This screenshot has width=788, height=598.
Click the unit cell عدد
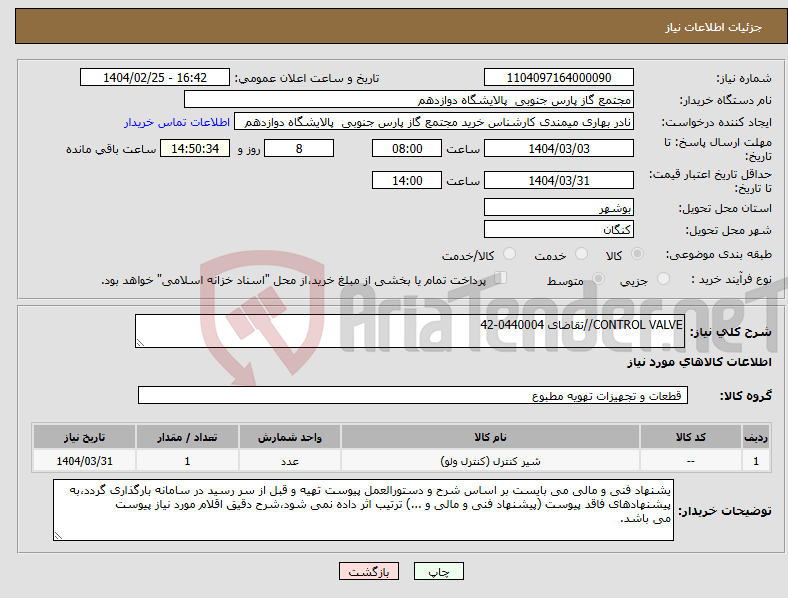tap(290, 461)
